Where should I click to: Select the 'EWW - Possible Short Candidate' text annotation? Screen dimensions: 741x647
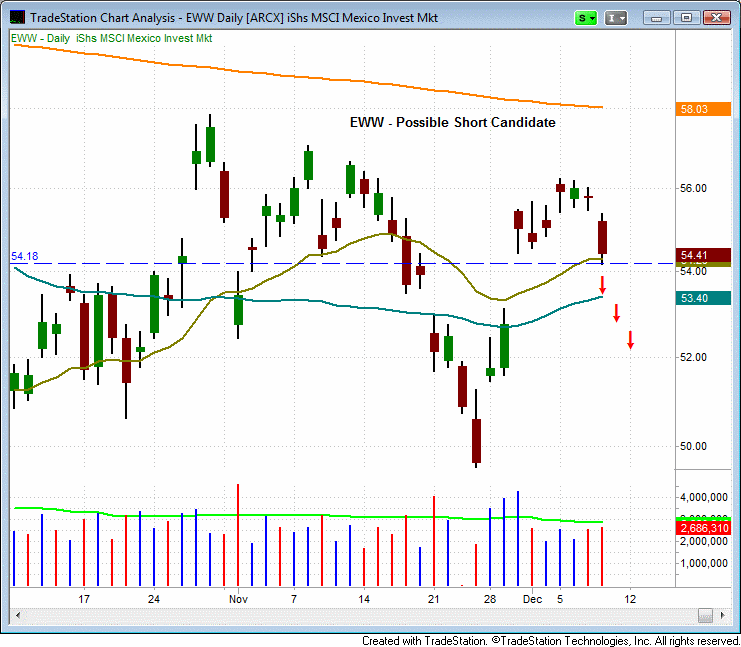point(452,122)
